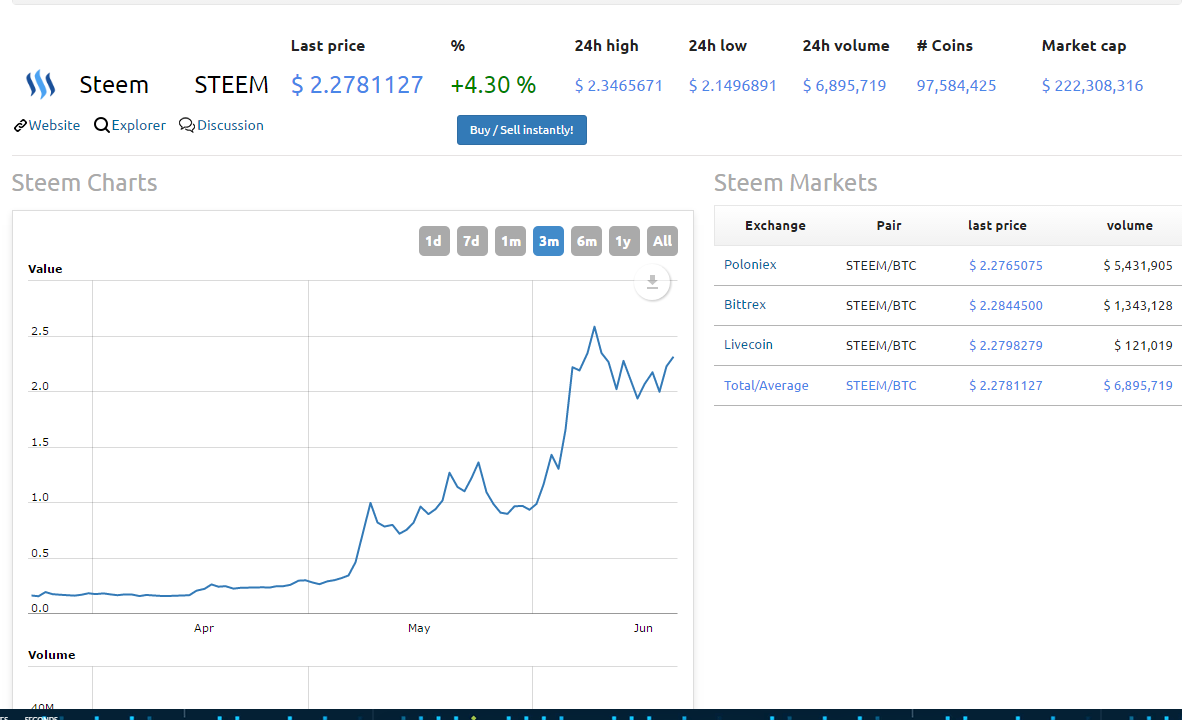
Task: Open the Discussion link
Action: (222, 125)
